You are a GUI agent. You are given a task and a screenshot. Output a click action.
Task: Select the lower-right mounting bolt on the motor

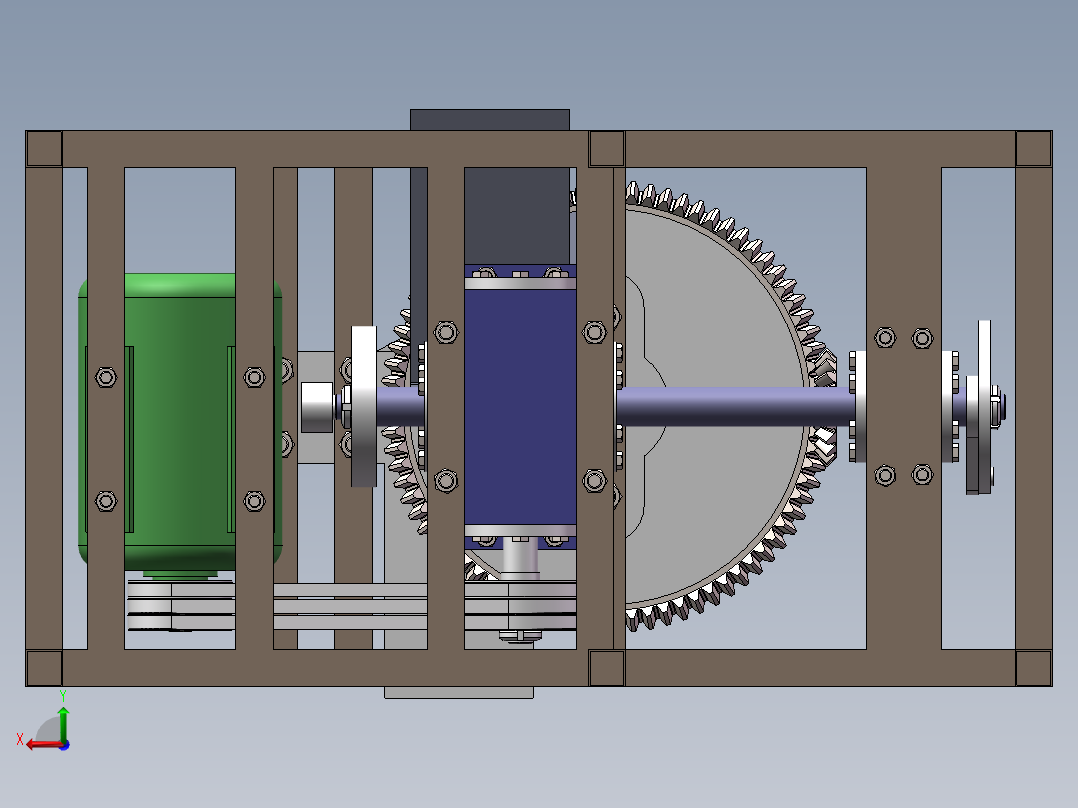pos(254,501)
